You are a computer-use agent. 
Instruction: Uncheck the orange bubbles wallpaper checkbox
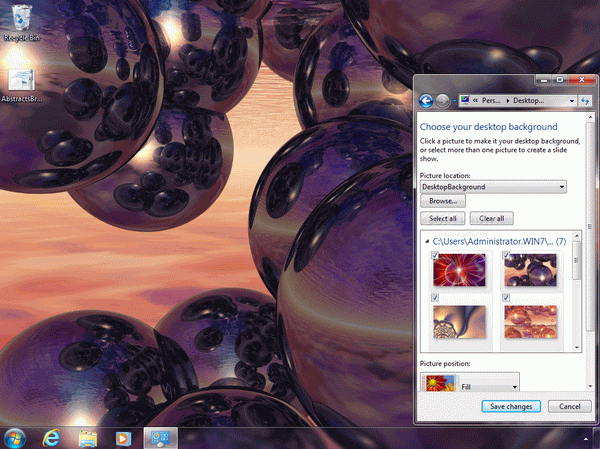pyautogui.click(x=506, y=298)
